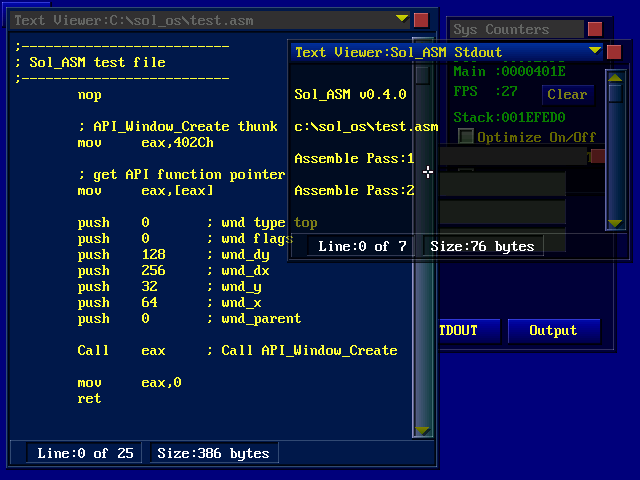
Task: Click 'push 64 ; wnd_x' line
Action: [169, 303]
